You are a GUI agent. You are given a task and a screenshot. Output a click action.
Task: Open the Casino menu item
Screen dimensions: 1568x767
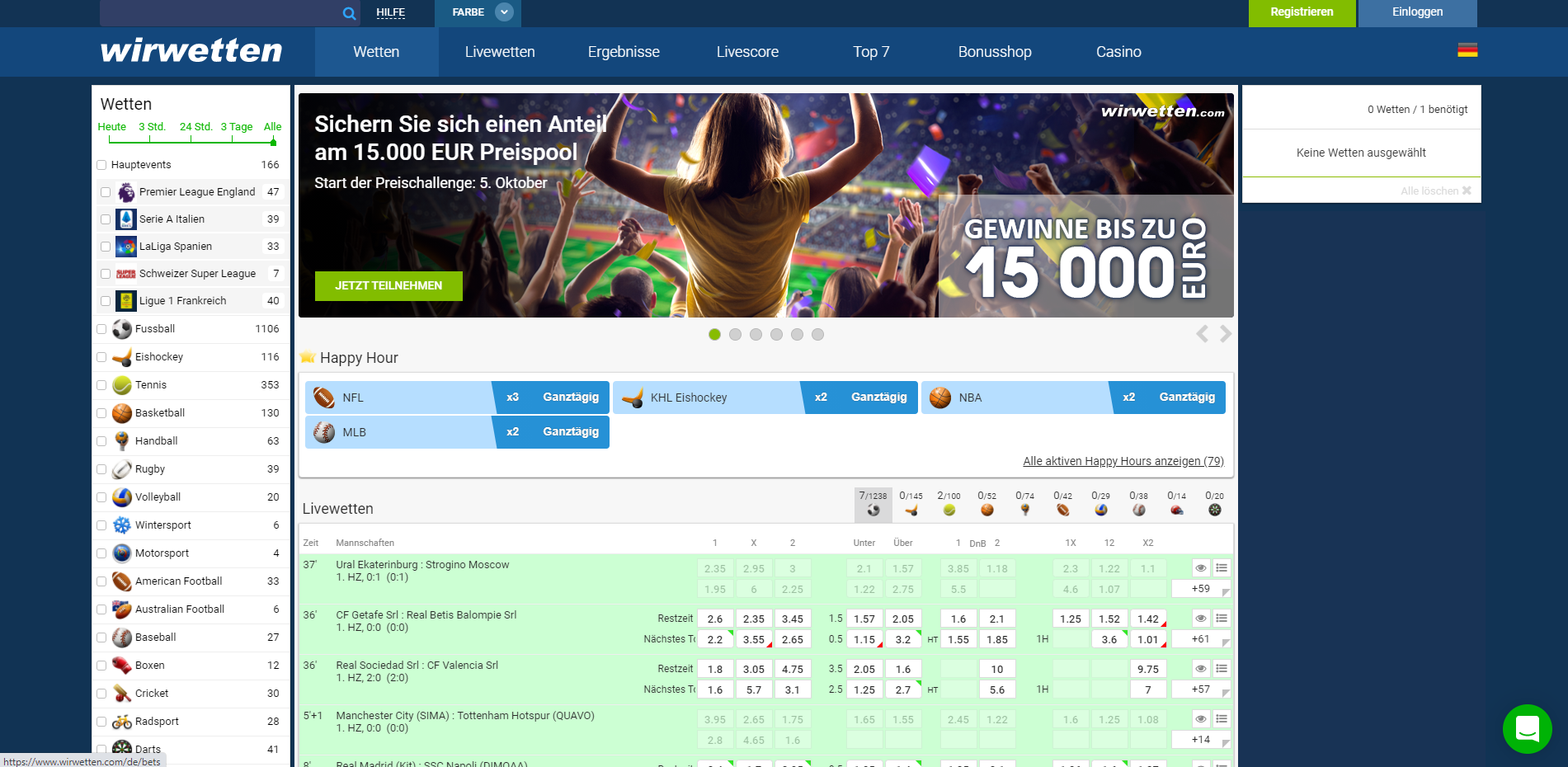tap(1118, 52)
